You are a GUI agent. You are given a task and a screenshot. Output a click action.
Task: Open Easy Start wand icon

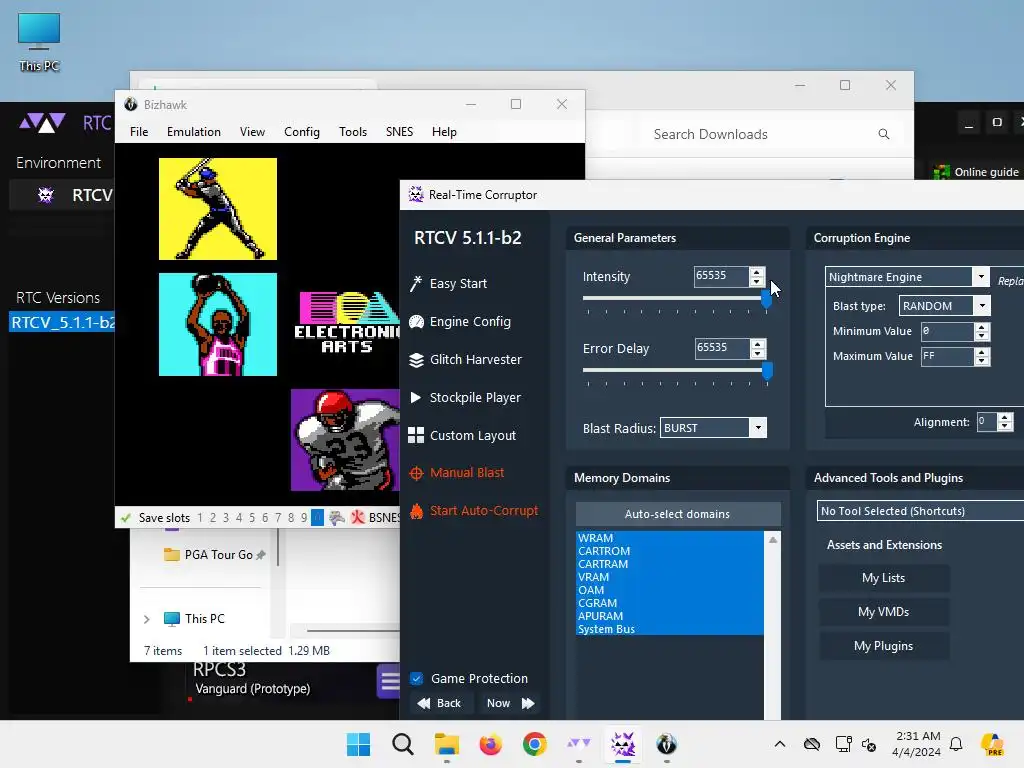(x=416, y=283)
